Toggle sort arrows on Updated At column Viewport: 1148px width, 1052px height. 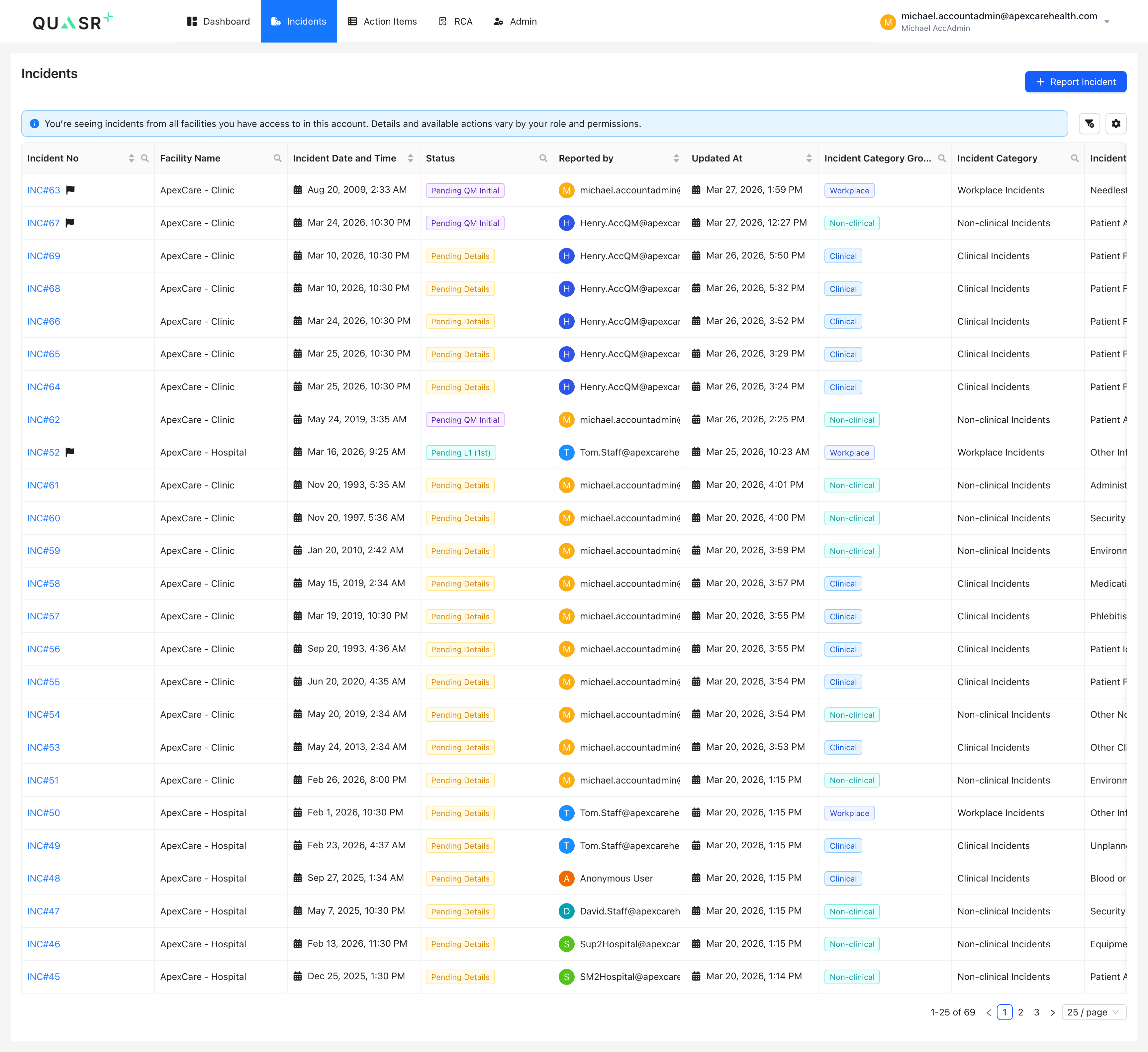tap(809, 158)
